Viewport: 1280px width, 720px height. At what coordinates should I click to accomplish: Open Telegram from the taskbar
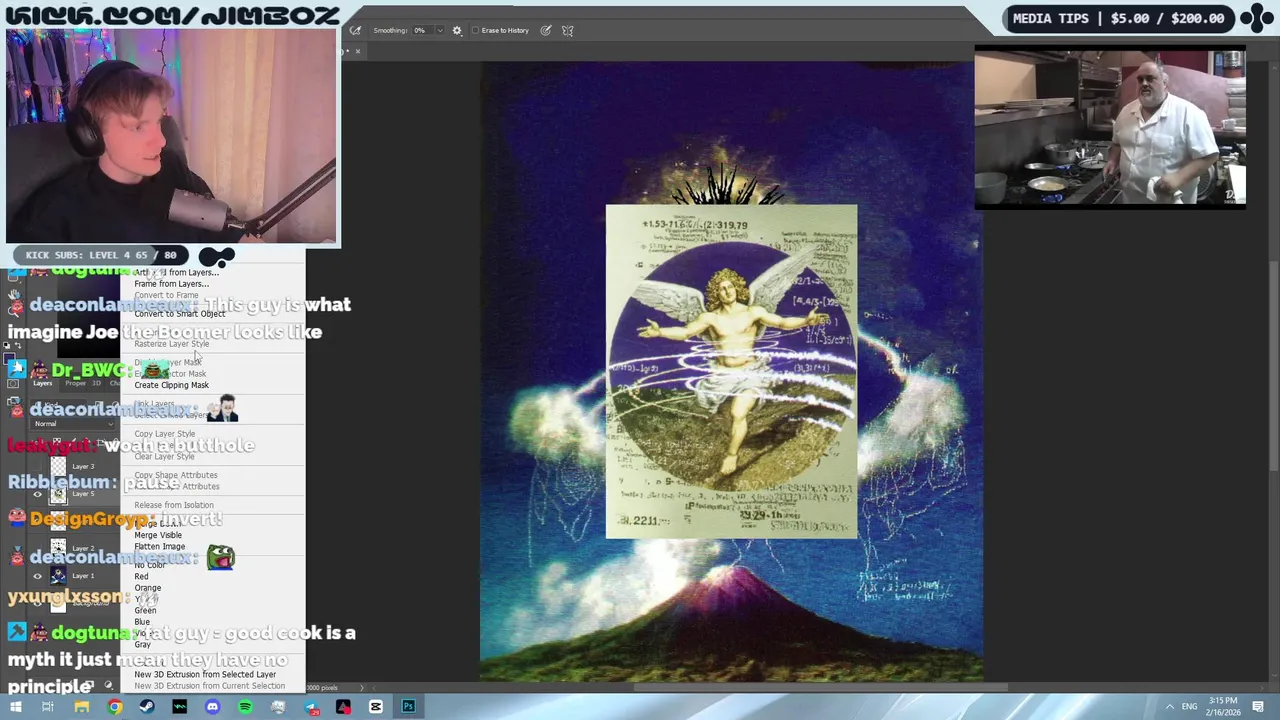click(311, 707)
